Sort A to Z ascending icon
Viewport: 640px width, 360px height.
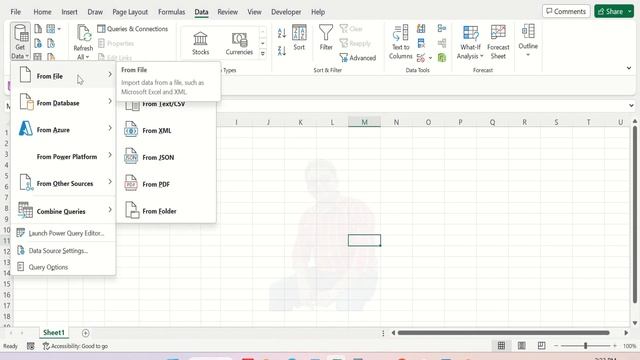point(282,33)
